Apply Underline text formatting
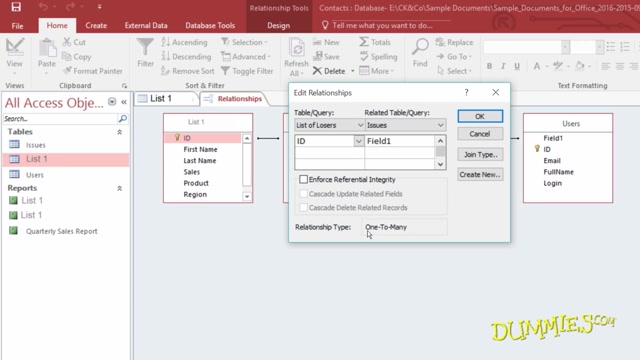Viewport: 640px width, 360px height. [x=517, y=66]
